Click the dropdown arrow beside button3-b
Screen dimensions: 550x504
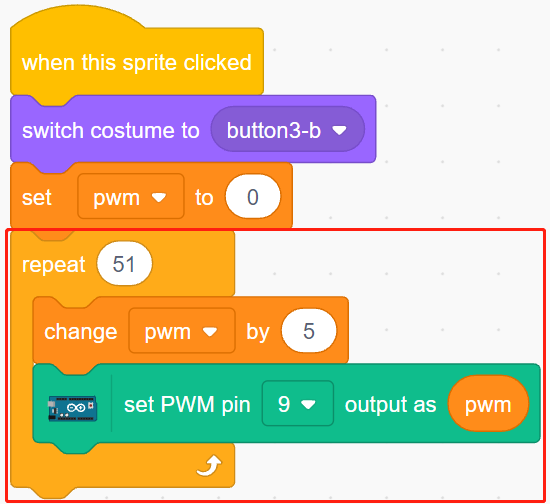coord(339,130)
